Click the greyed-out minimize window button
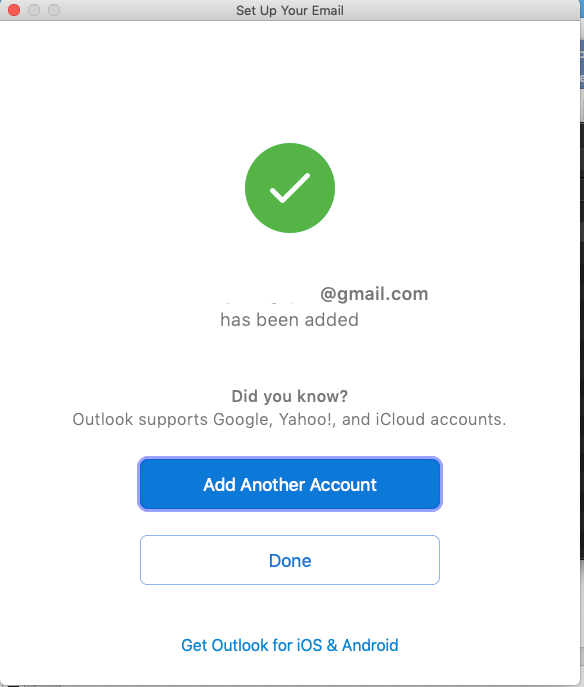Screen dimensions: 584x687 point(34,10)
